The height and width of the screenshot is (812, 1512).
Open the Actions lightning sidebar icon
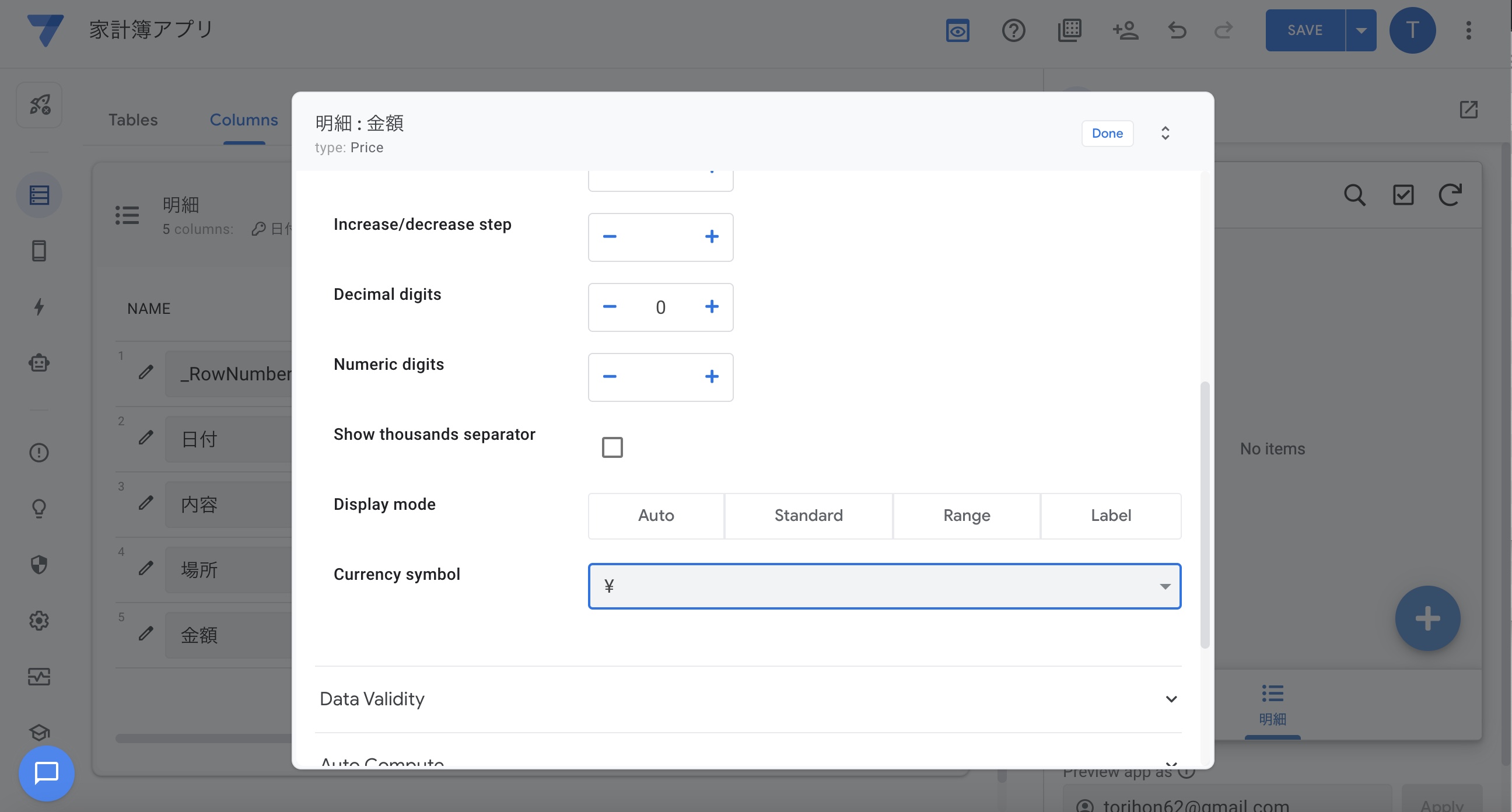click(x=38, y=306)
